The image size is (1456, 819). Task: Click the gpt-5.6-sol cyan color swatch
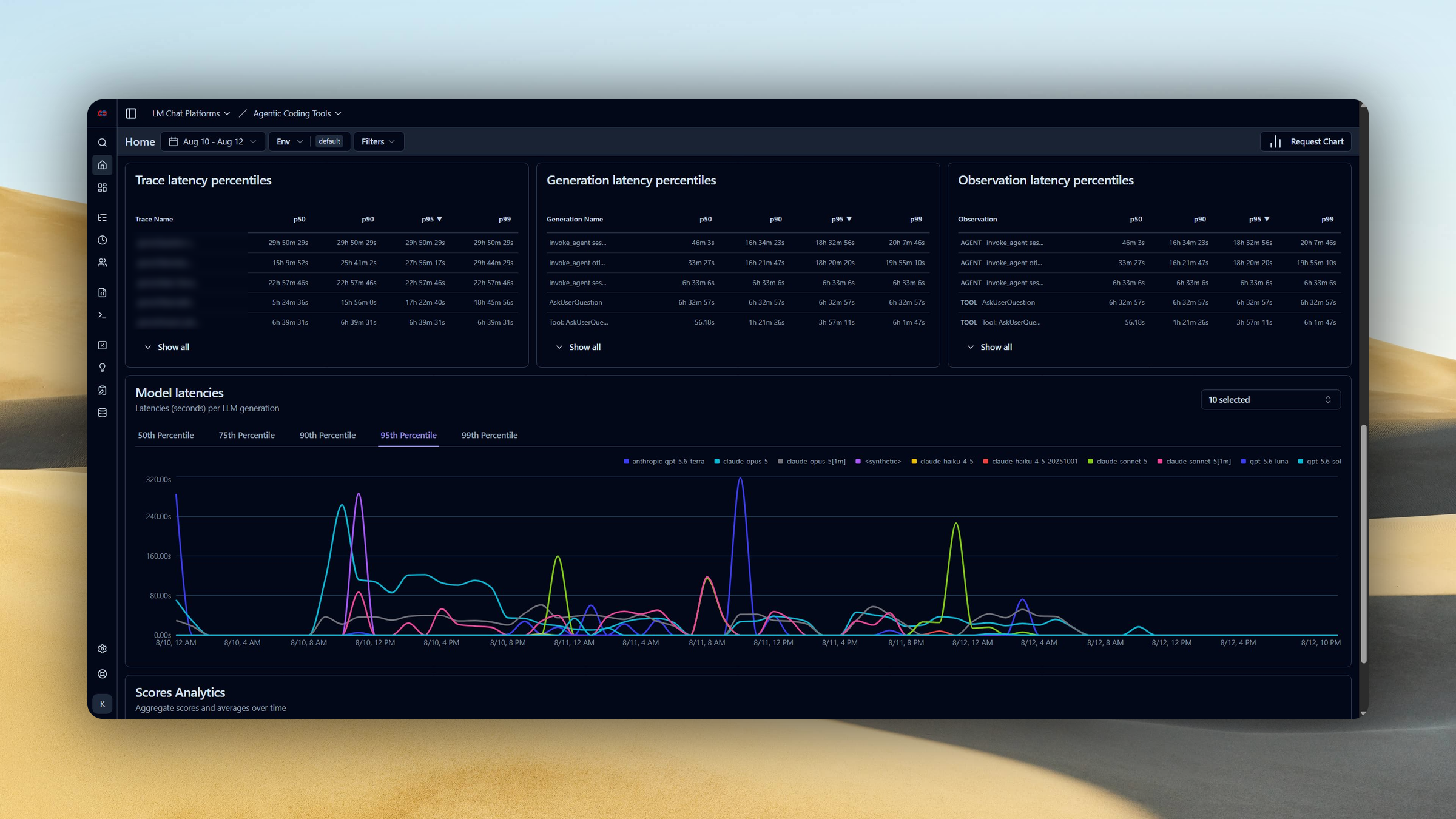1300,462
